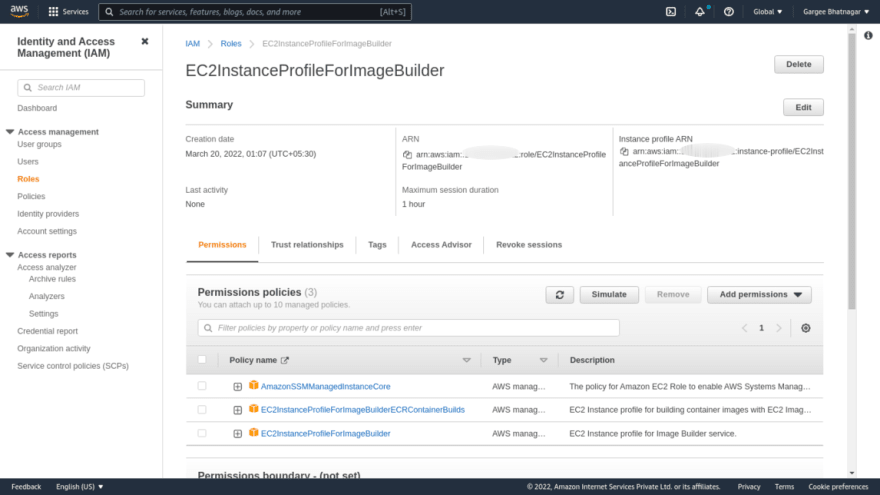Select all policies with header checkbox
Screen dimensions: 880x495
click(202, 360)
